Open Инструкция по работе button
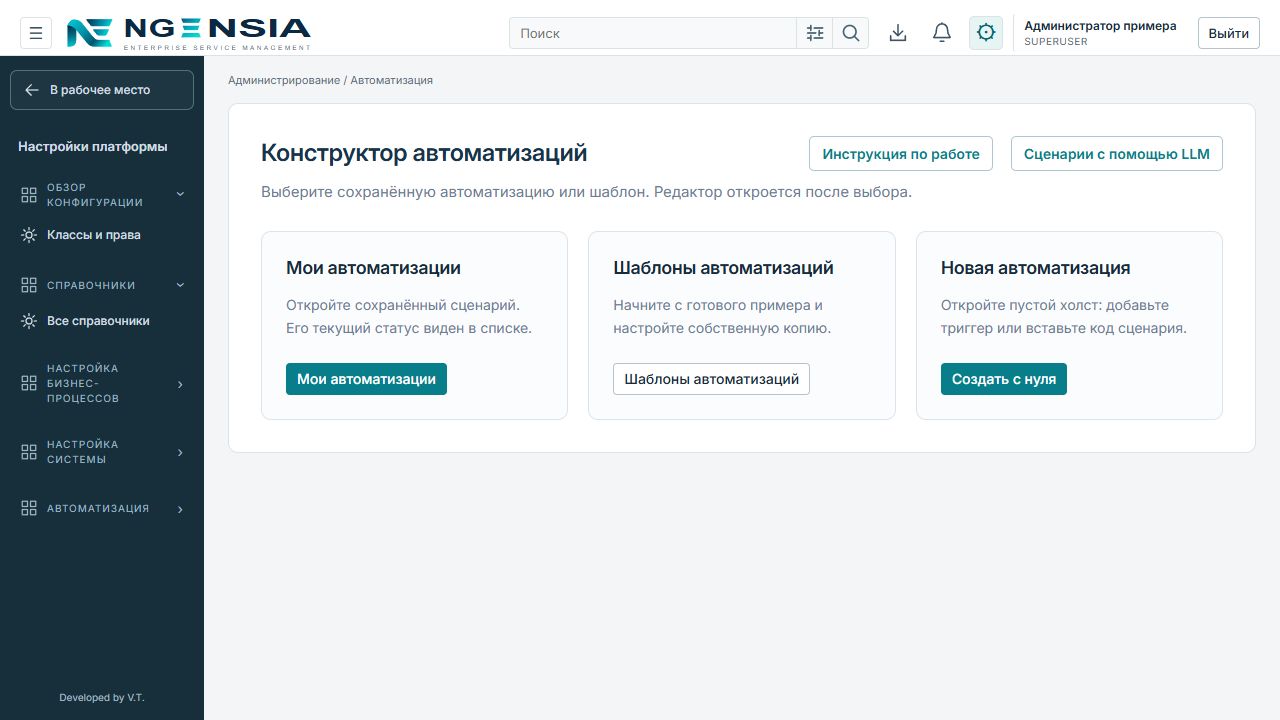Image resolution: width=1280 pixels, height=720 pixels. (x=901, y=154)
